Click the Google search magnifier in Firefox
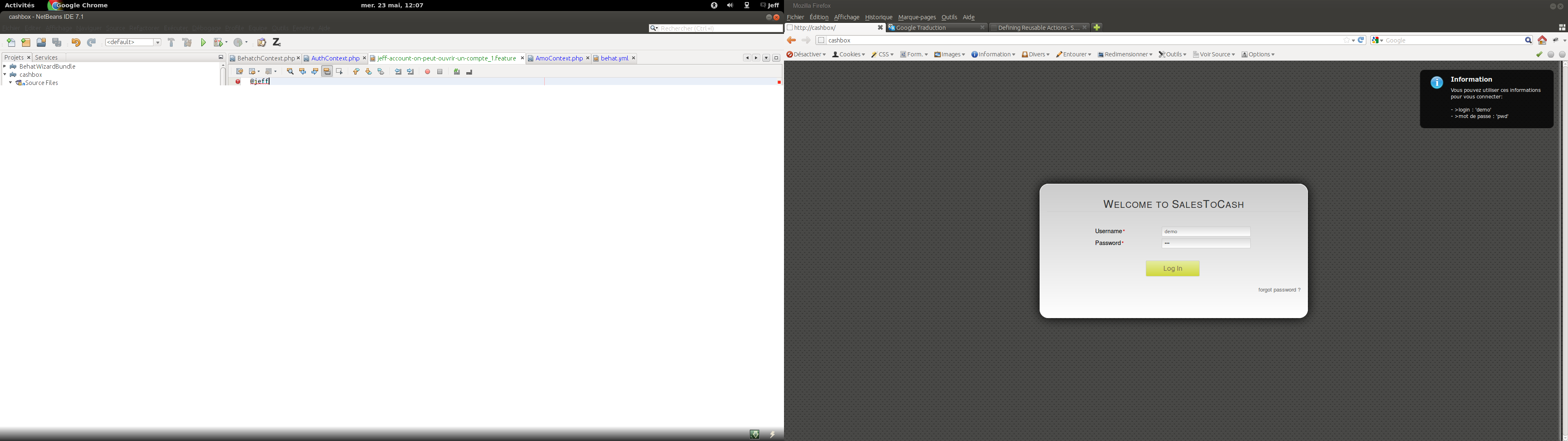Screen dimensions: 1568x441 tap(1528, 41)
